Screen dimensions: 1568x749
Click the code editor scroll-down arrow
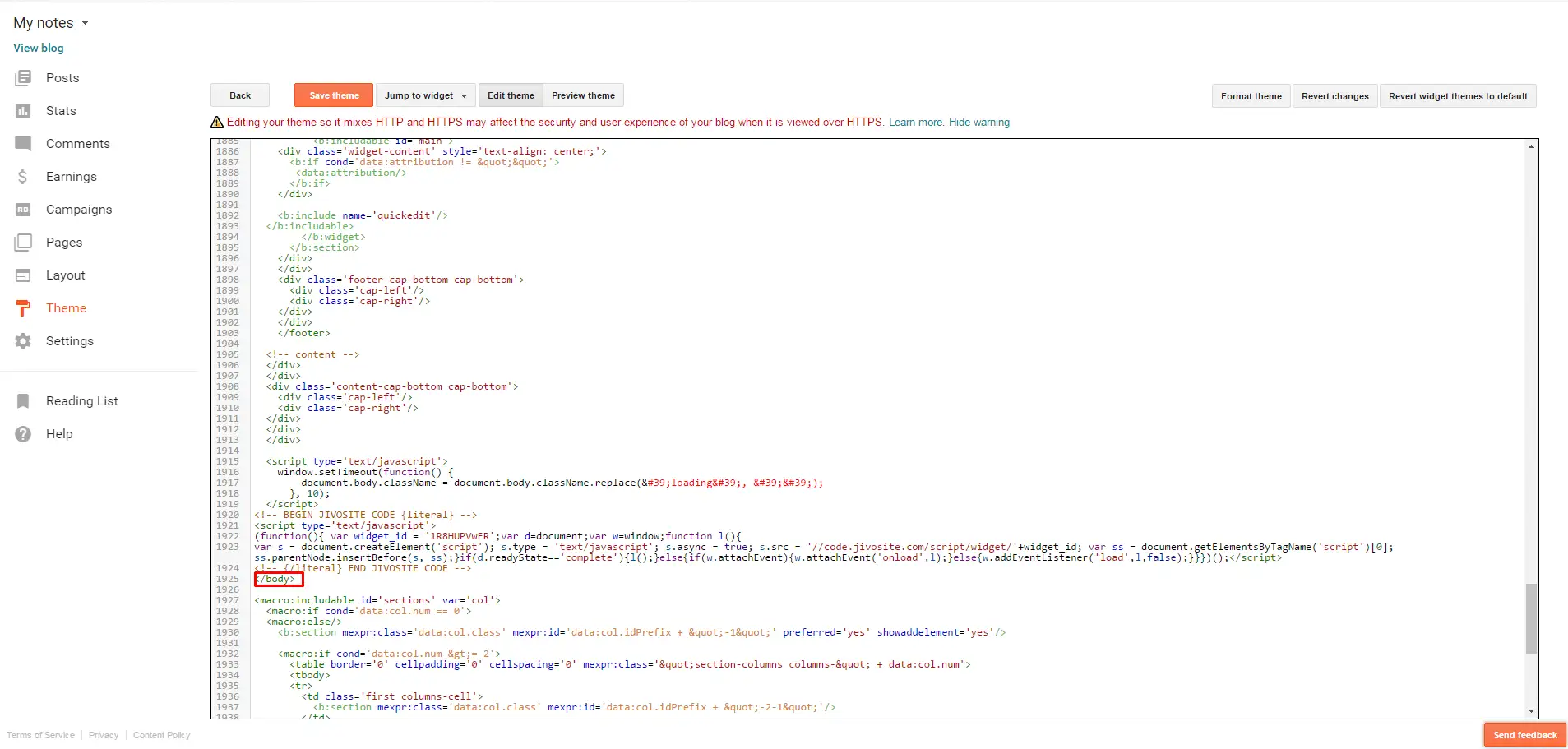[1531, 711]
